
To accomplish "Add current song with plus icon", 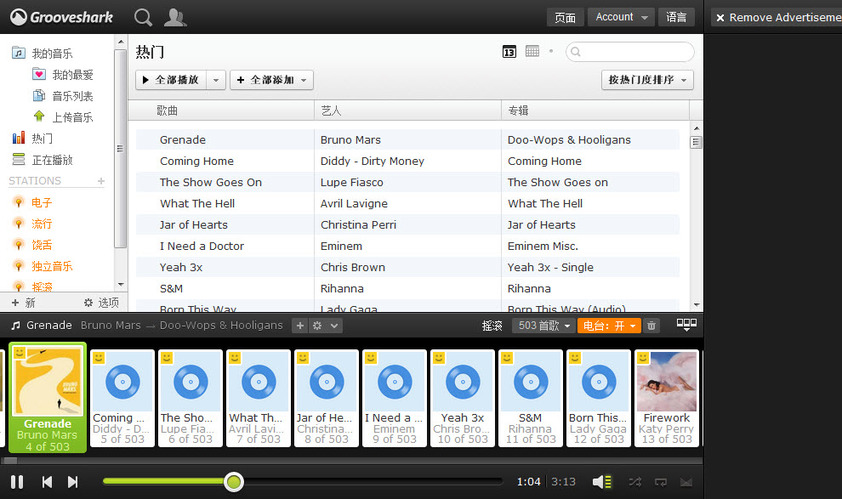I will (300, 326).
